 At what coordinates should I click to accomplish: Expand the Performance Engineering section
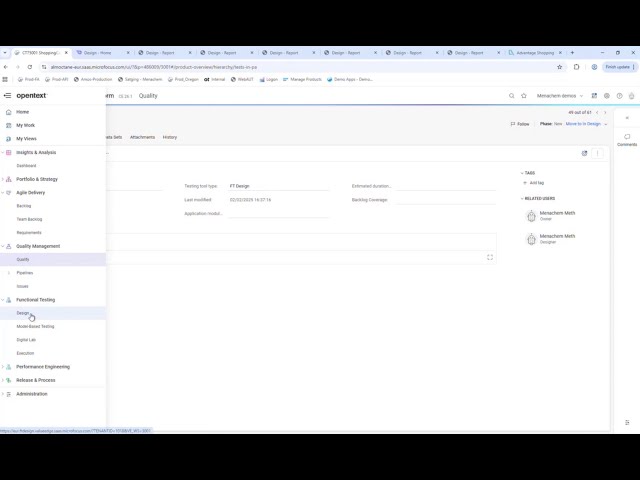[3, 367]
